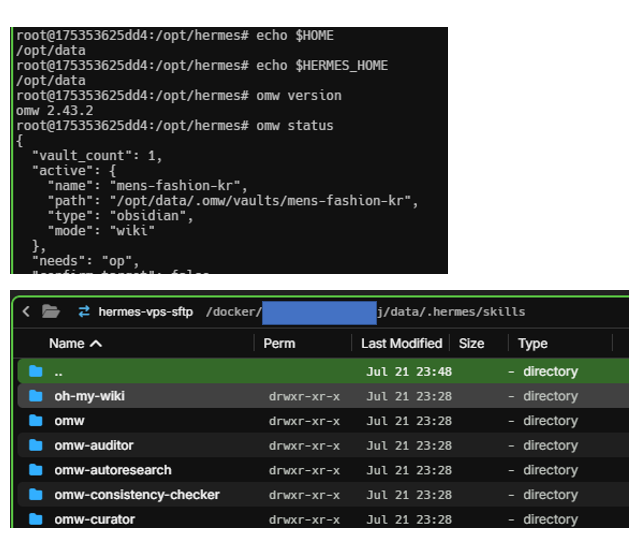
Task: Click the "vault_count": 1 line
Action: (97, 156)
